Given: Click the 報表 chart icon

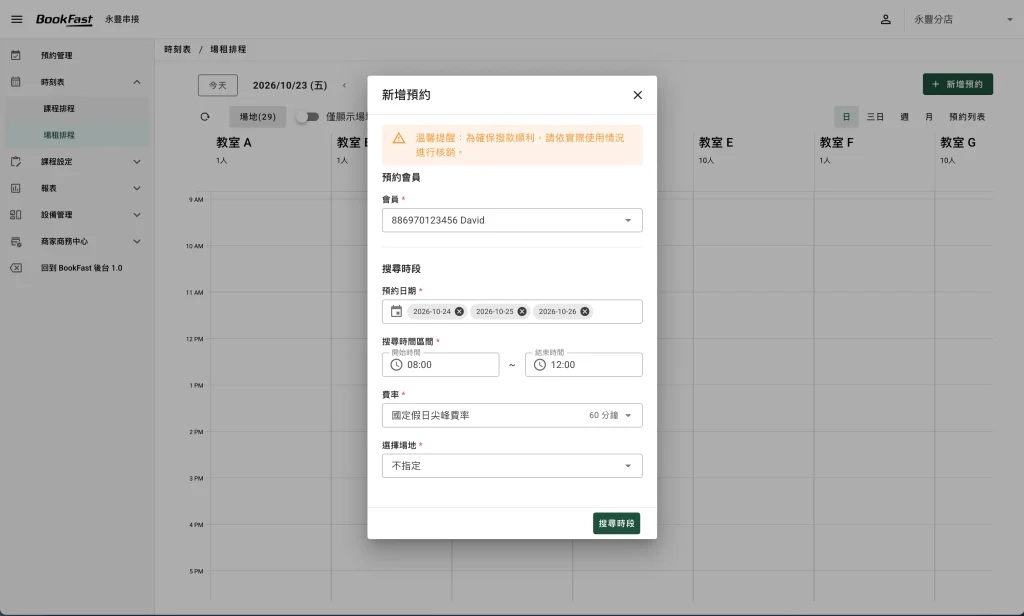Looking at the screenshot, I should [x=16, y=188].
